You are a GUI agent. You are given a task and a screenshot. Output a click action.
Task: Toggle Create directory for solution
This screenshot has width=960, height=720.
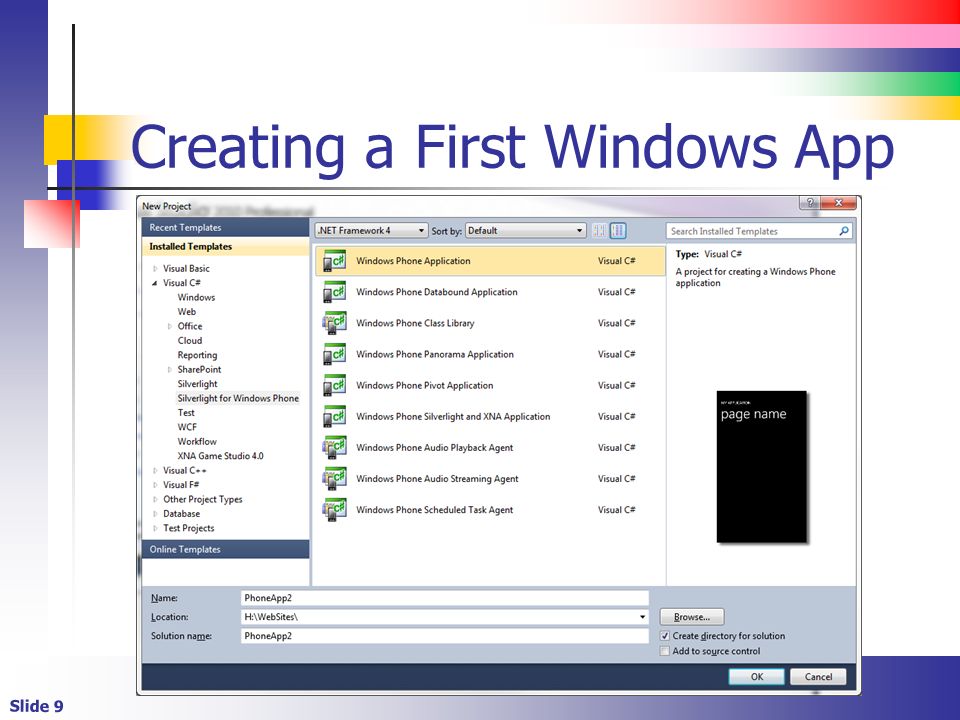pyautogui.click(x=665, y=636)
